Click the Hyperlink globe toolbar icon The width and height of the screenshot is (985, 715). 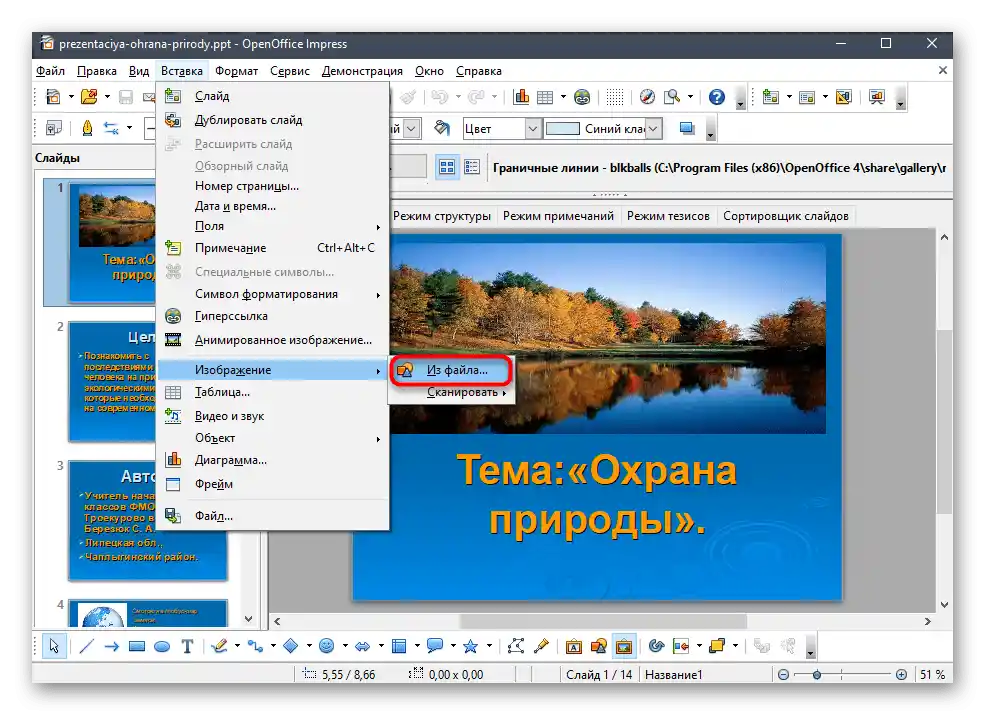582,97
